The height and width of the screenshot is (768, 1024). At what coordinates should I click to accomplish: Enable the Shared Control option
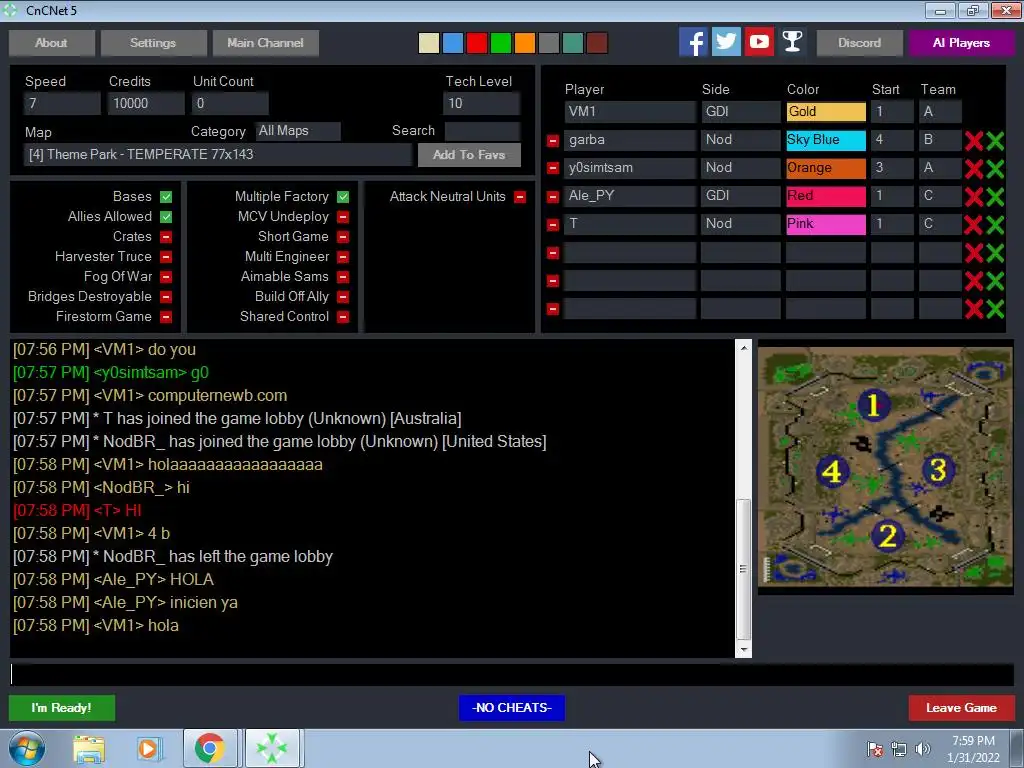[343, 317]
